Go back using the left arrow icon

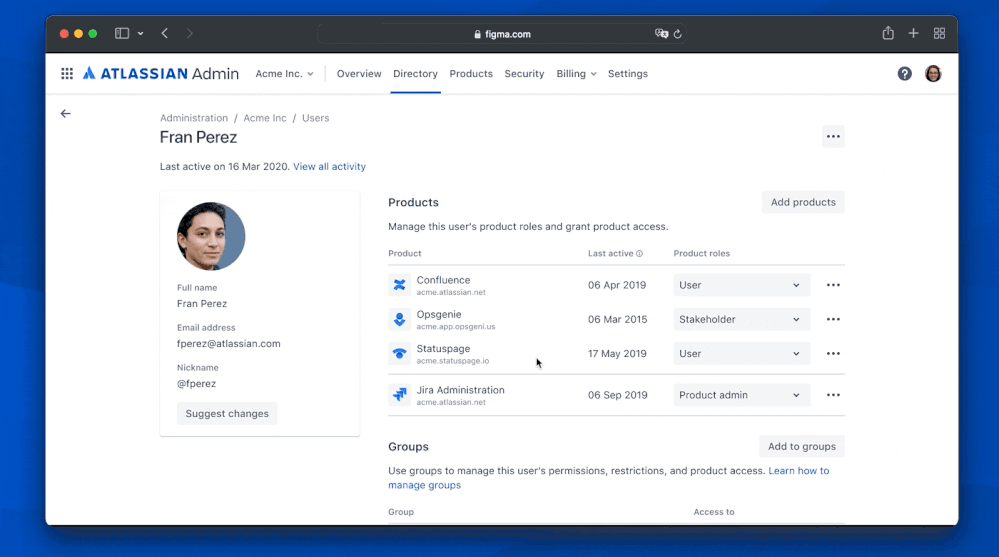click(66, 113)
